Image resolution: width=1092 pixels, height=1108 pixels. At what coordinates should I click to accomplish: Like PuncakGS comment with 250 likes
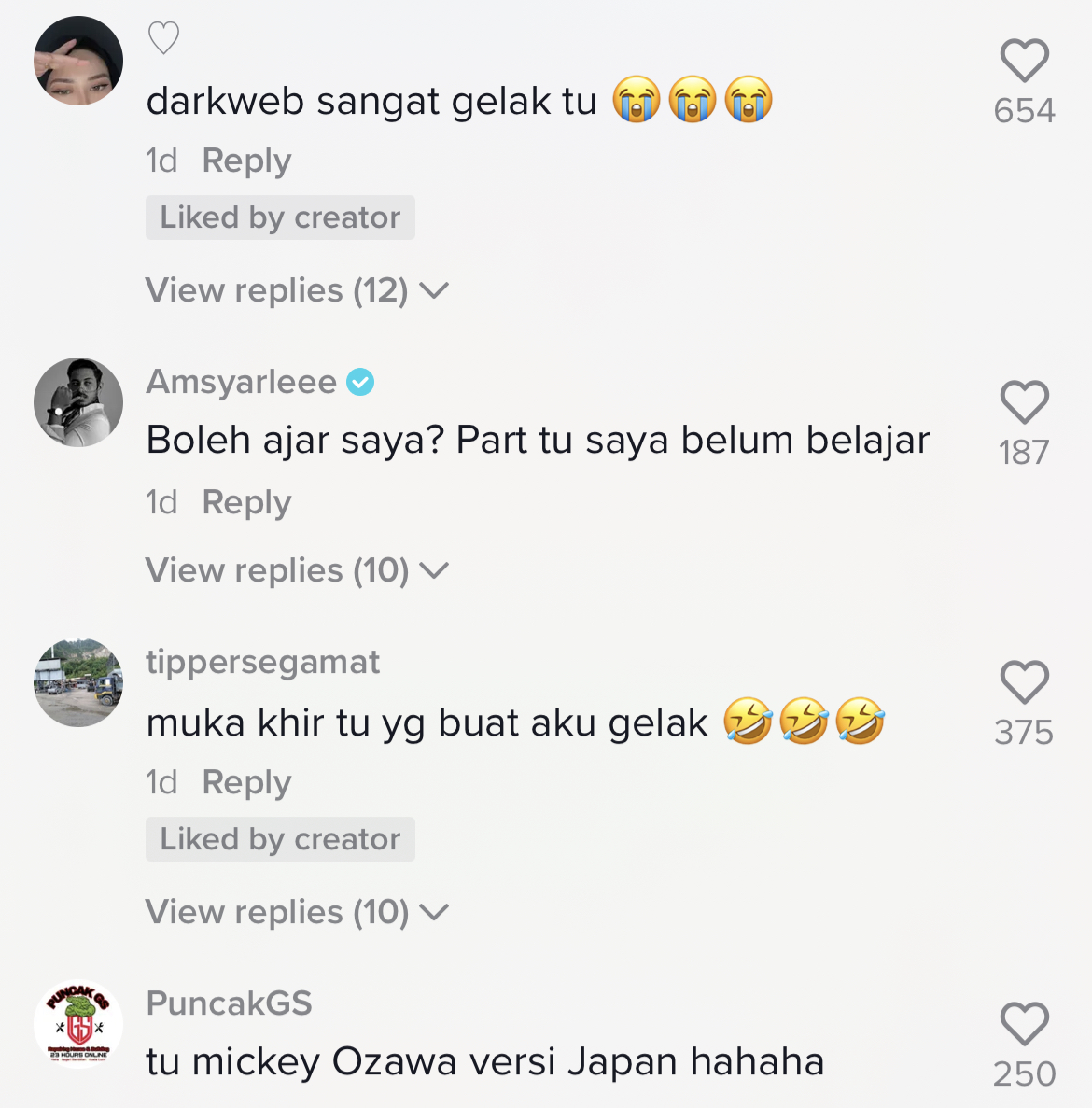tap(1024, 1023)
